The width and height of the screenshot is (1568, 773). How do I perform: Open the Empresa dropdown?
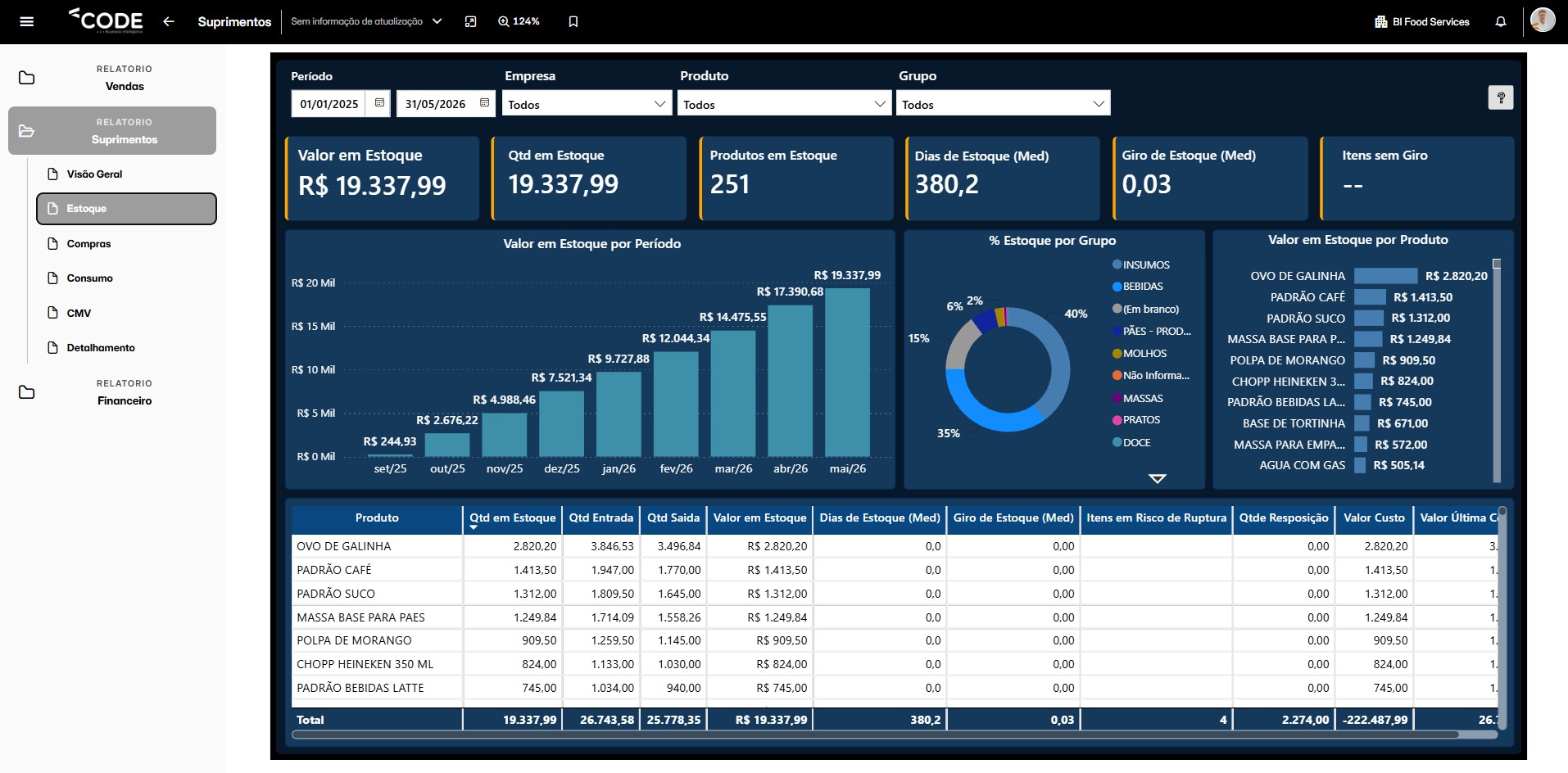(587, 104)
